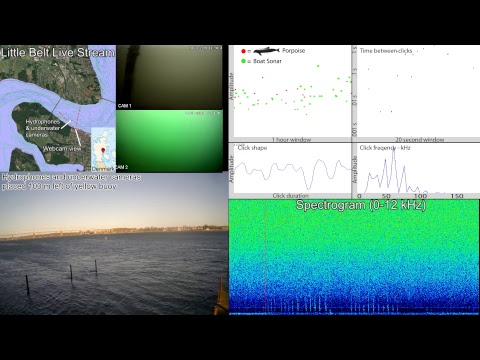This screenshot has width=480, height=360.
Task: Click the 'Click duration' axis label
Action: point(291,196)
